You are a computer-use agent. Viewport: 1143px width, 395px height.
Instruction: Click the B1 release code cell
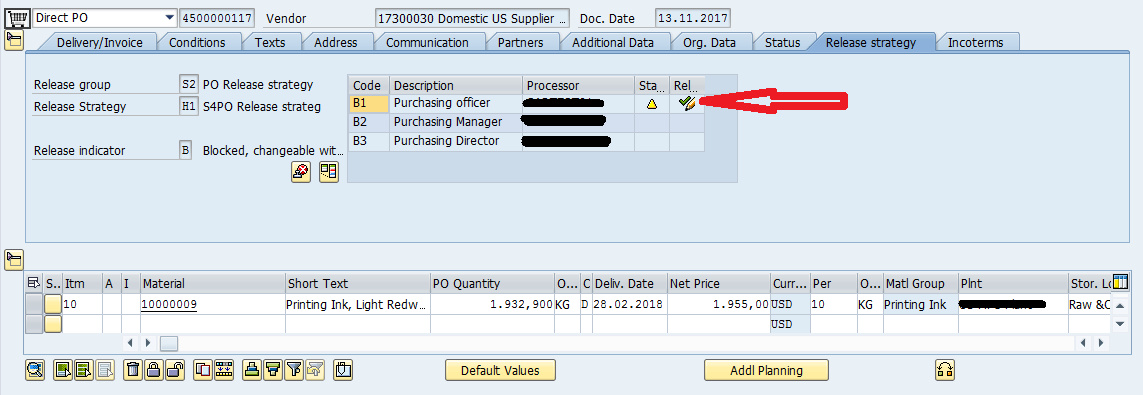point(369,103)
